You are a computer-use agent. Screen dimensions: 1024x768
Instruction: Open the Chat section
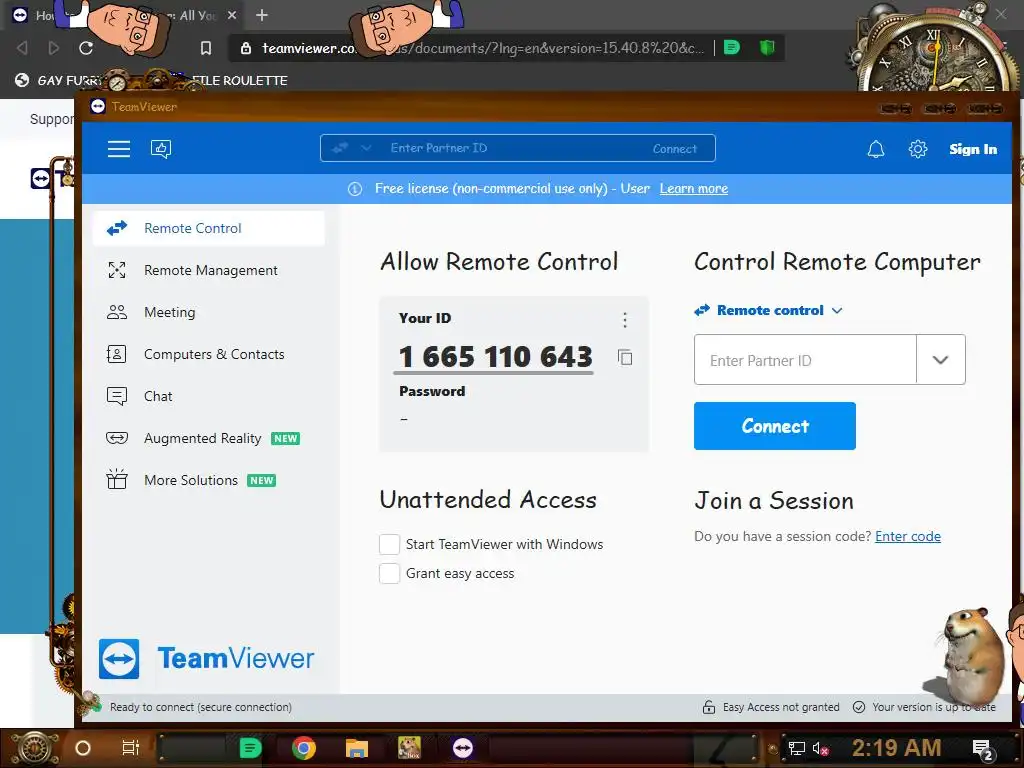[209, 396]
